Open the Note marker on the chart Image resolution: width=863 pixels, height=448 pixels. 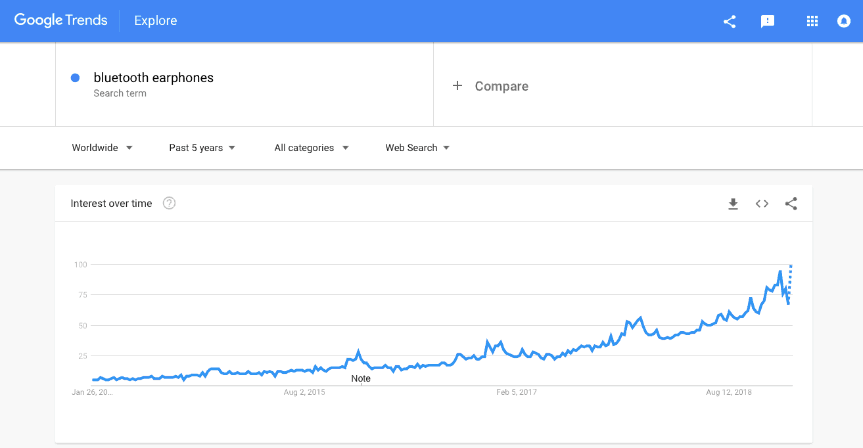(x=361, y=379)
